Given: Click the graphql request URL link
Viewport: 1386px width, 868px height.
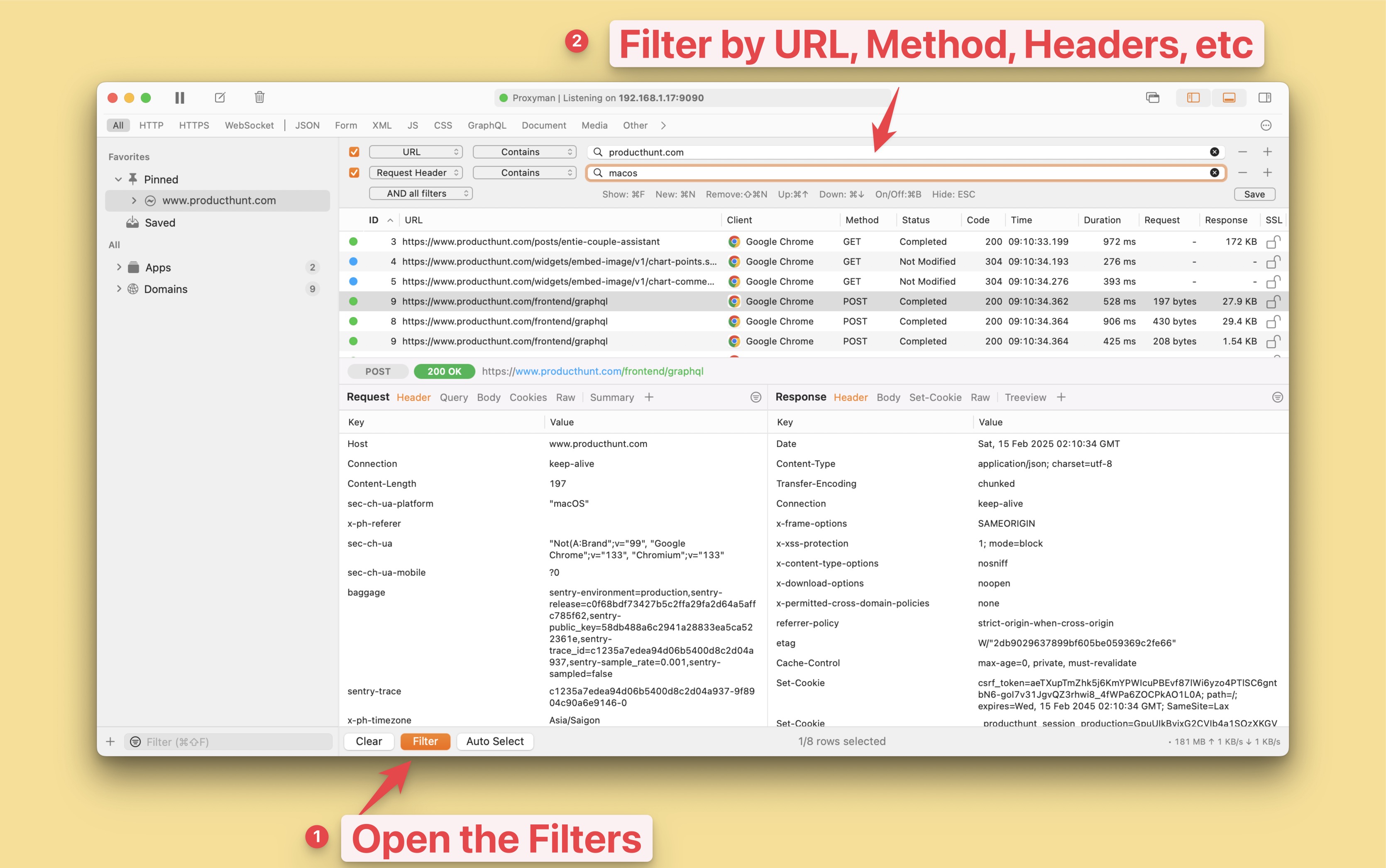Looking at the screenshot, I should (592, 372).
